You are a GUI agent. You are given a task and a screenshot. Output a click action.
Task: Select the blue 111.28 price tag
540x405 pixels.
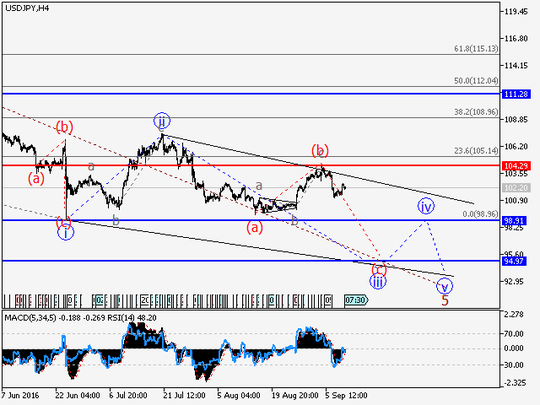point(516,94)
